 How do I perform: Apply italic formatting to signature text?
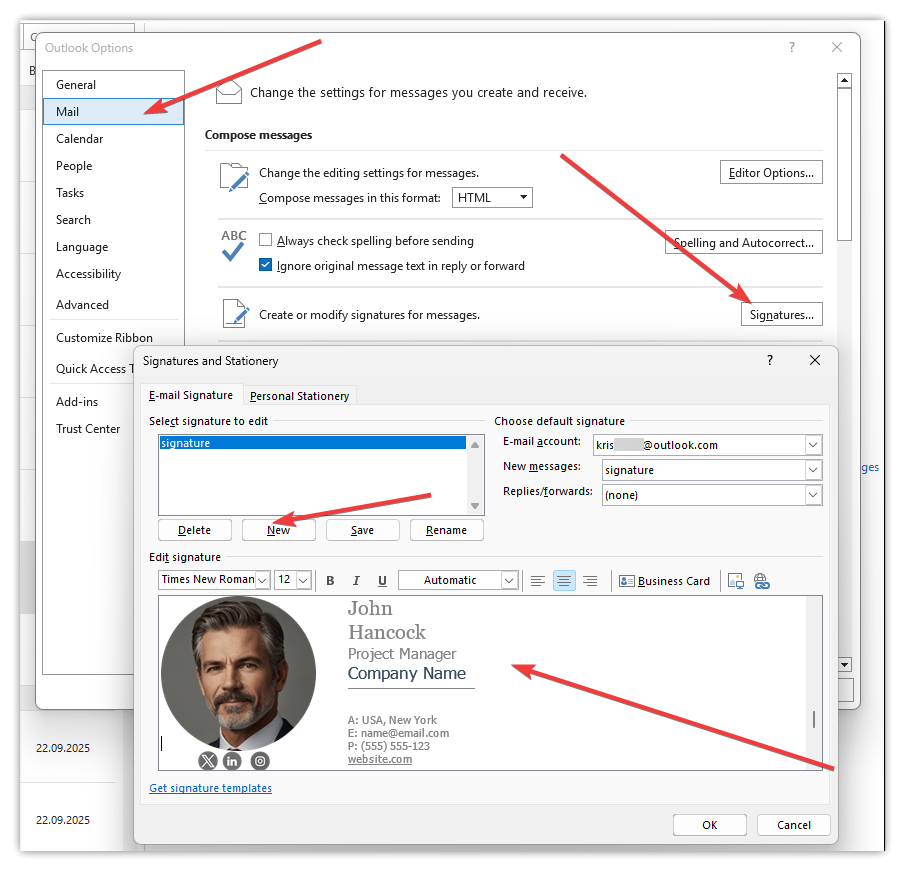(356, 581)
